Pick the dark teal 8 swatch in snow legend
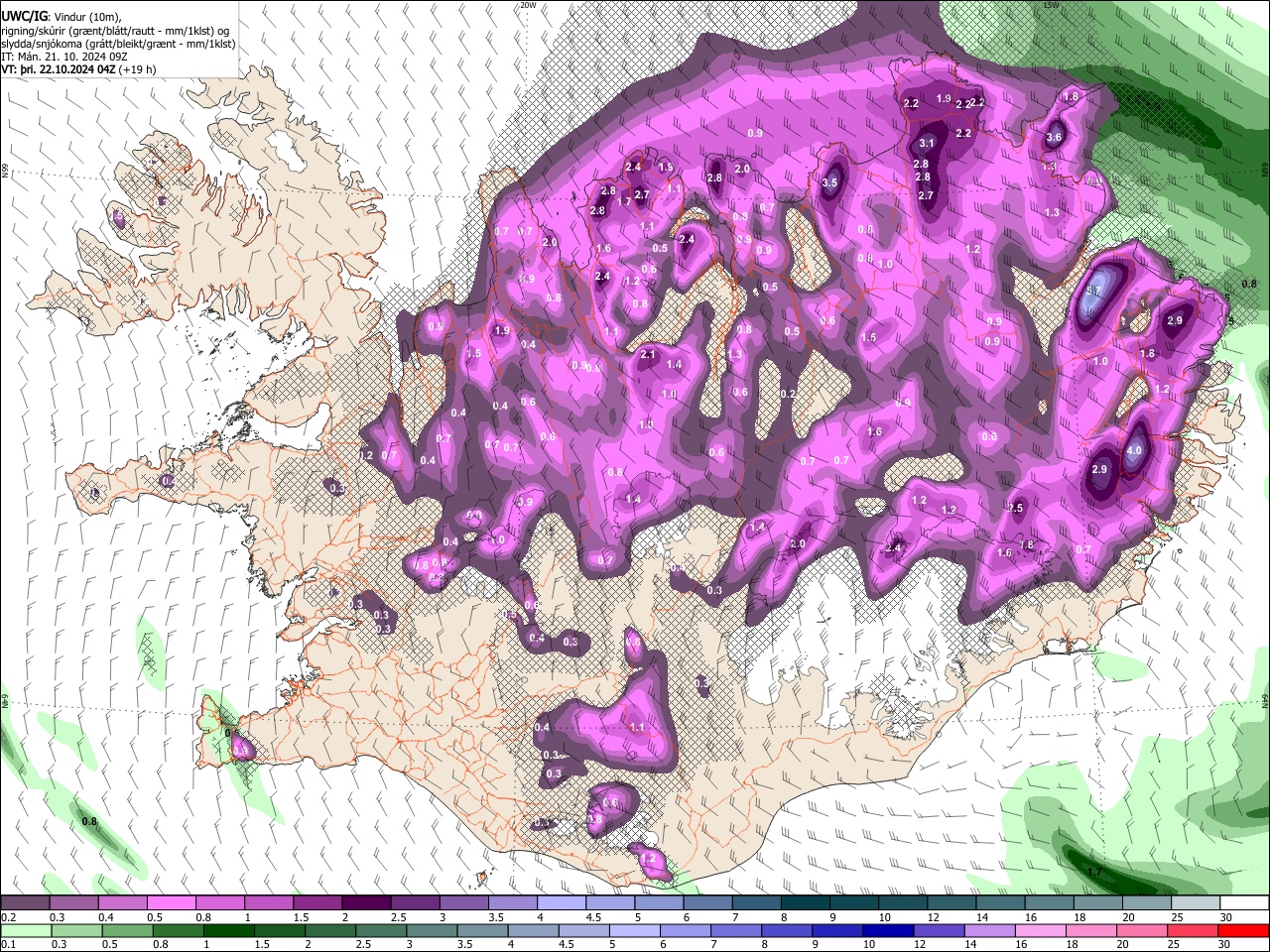 (x=806, y=902)
